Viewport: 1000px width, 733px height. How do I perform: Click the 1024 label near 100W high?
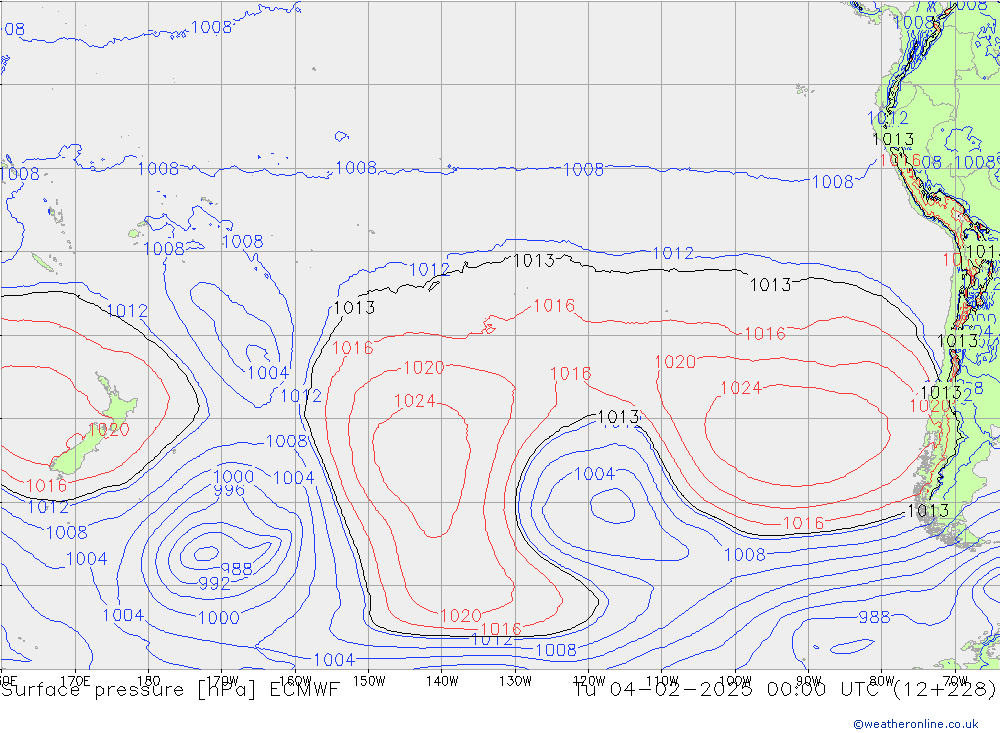[741, 388]
